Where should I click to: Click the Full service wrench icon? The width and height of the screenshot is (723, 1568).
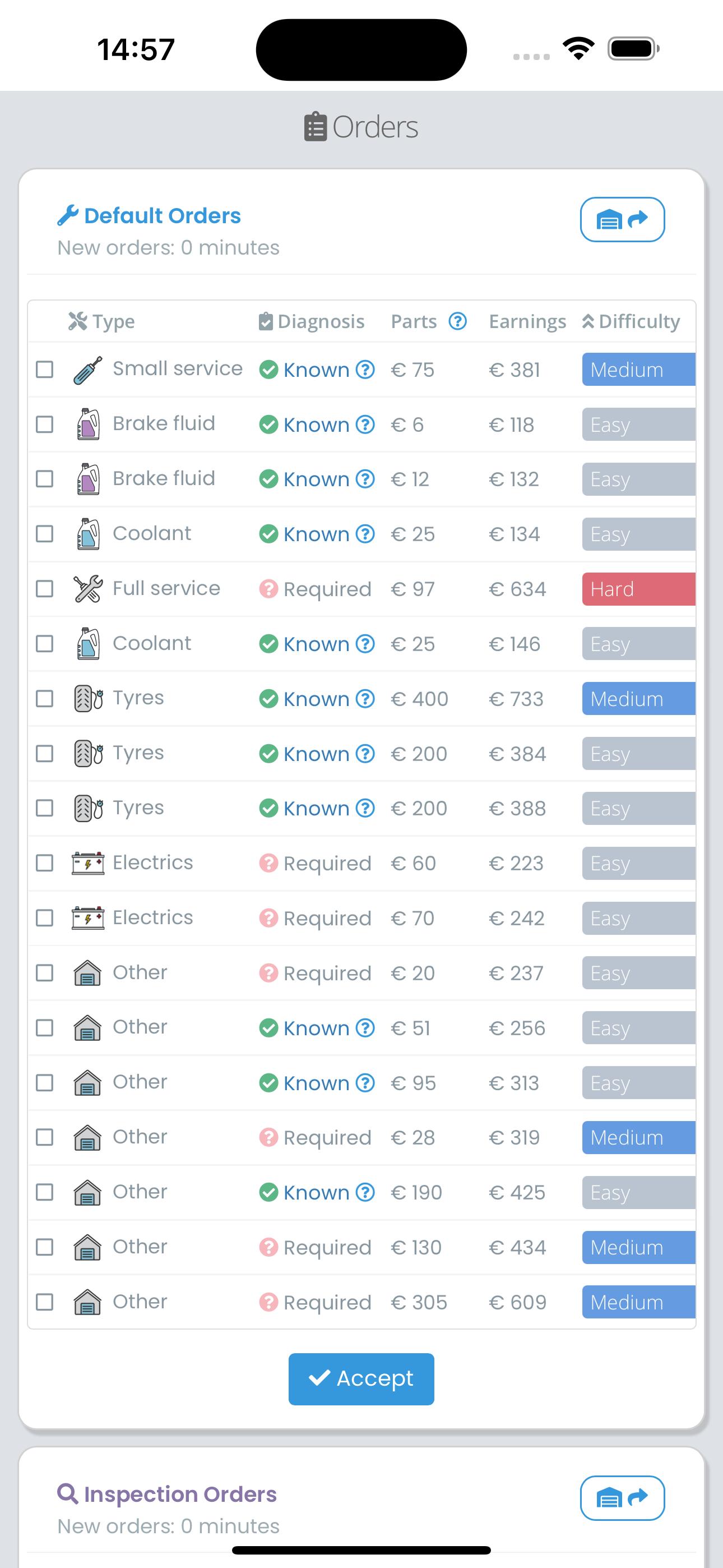pyautogui.click(x=87, y=589)
